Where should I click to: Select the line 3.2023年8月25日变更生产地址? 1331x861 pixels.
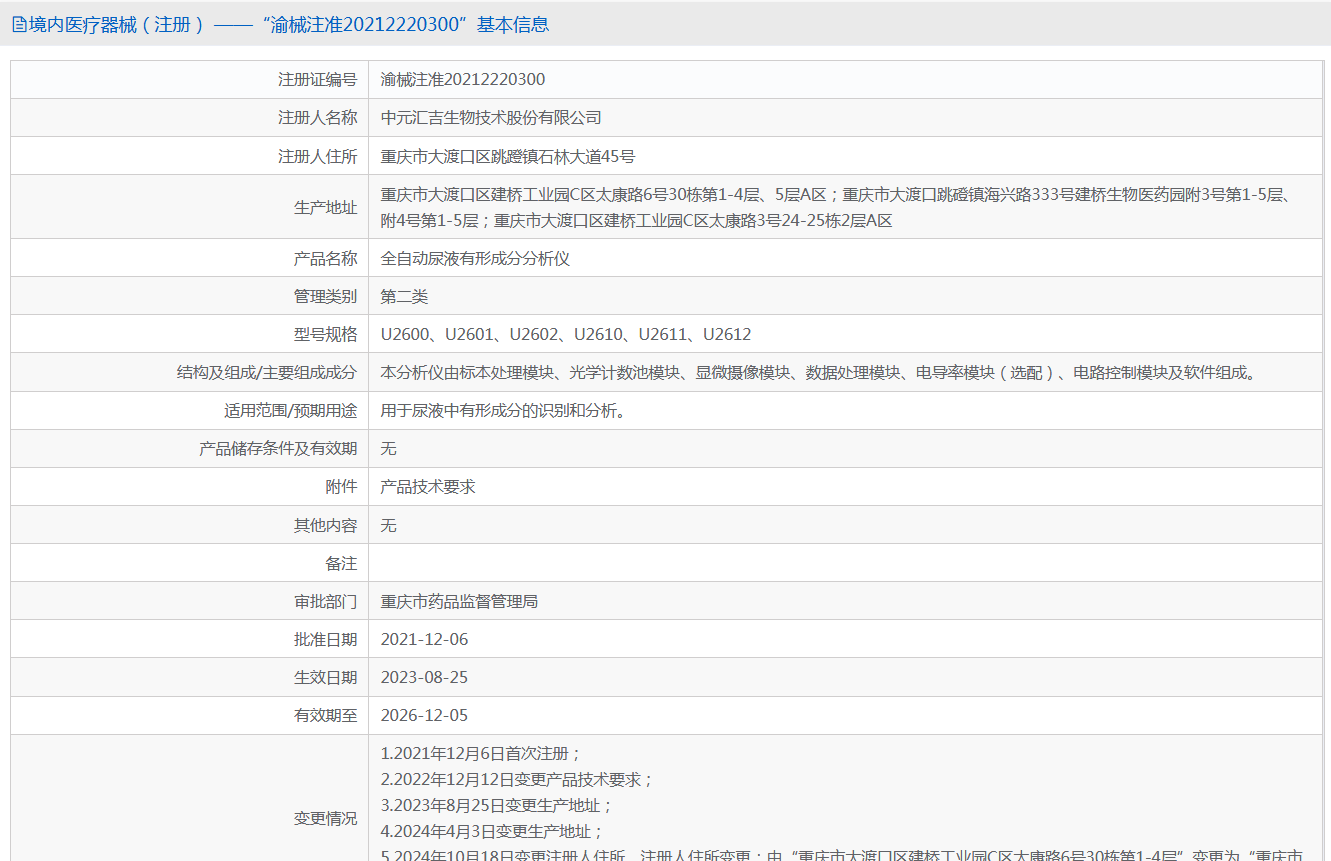pyautogui.click(x=497, y=805)
